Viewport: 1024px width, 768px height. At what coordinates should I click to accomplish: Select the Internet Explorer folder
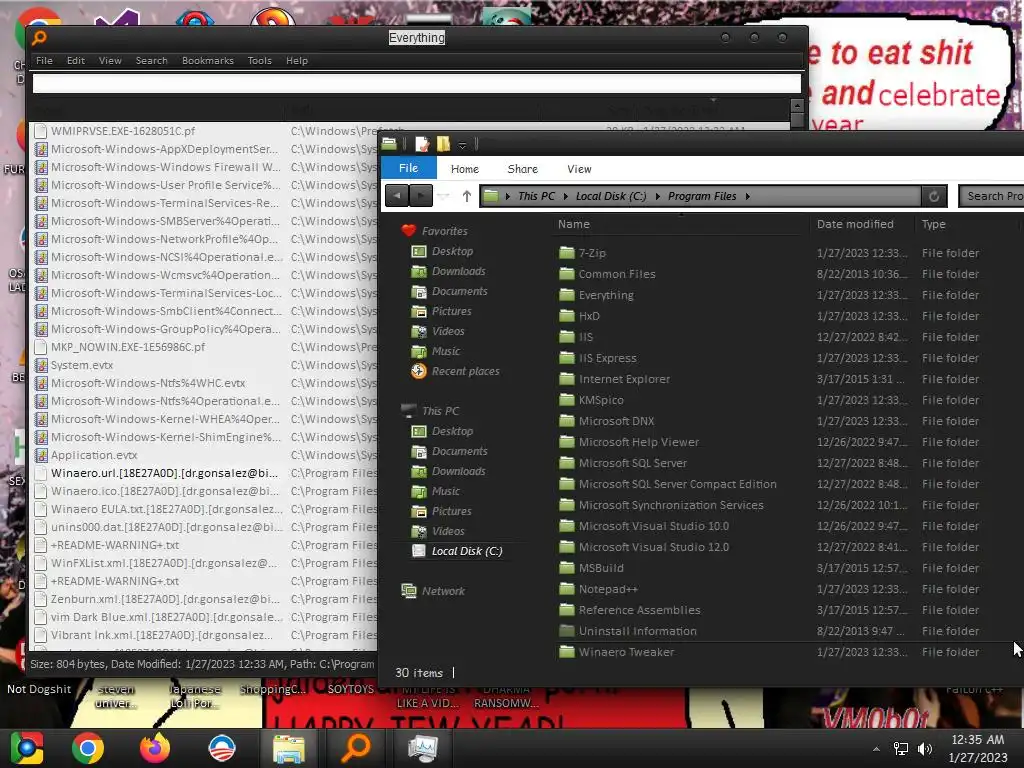point(624,379)
